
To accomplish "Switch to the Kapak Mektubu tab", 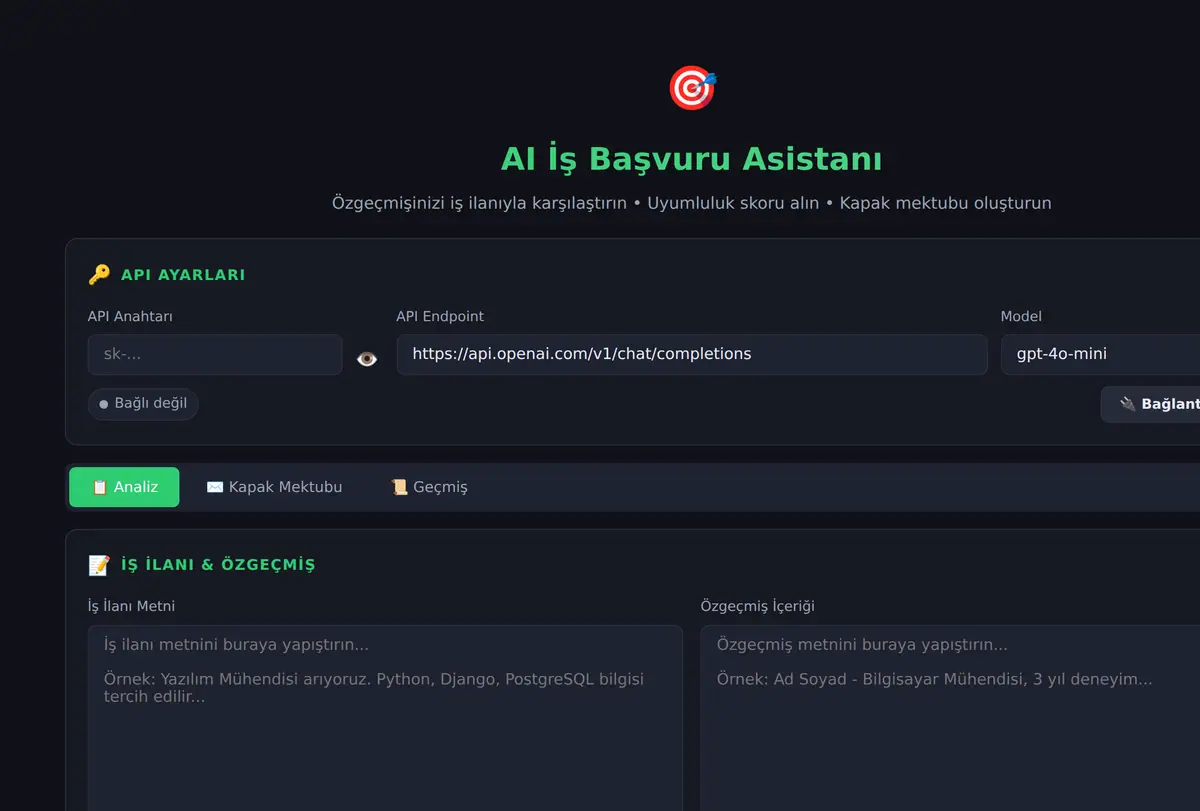I will pyautogui.click(x=274, y=487).
